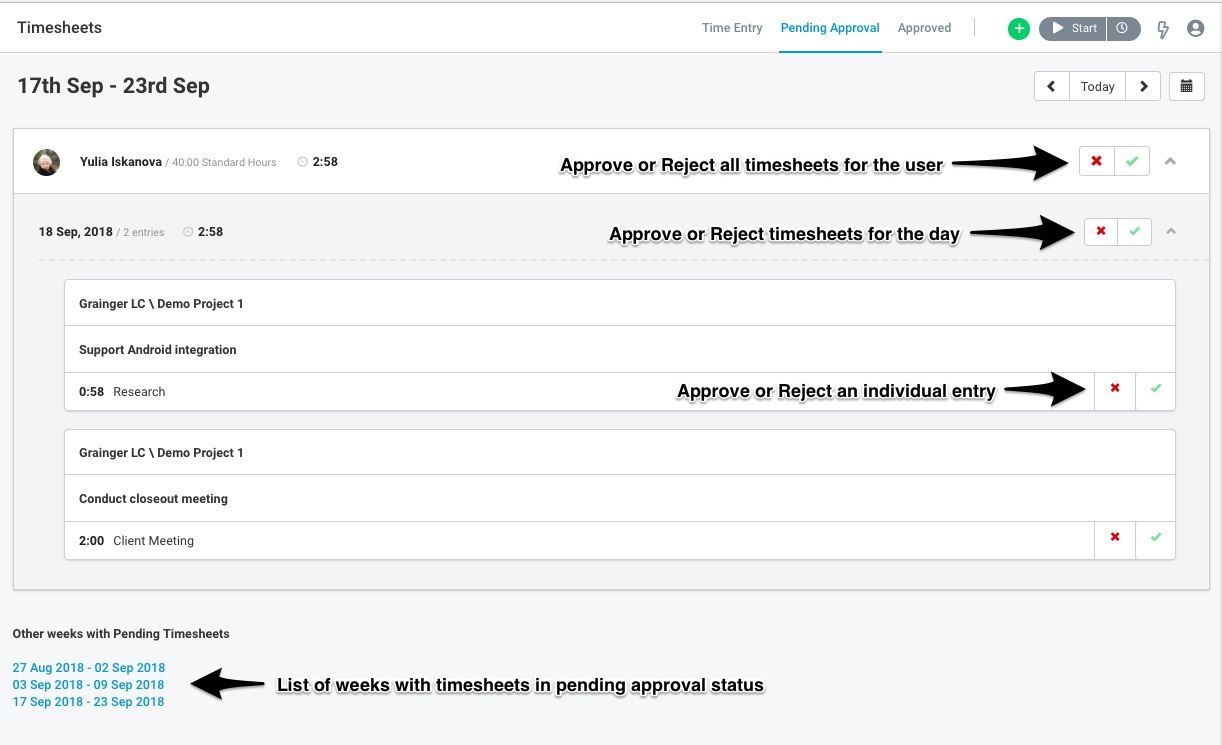Click Yulia Iskanova's avatar photo
1222x745 pixels.
tap(46, 162)
